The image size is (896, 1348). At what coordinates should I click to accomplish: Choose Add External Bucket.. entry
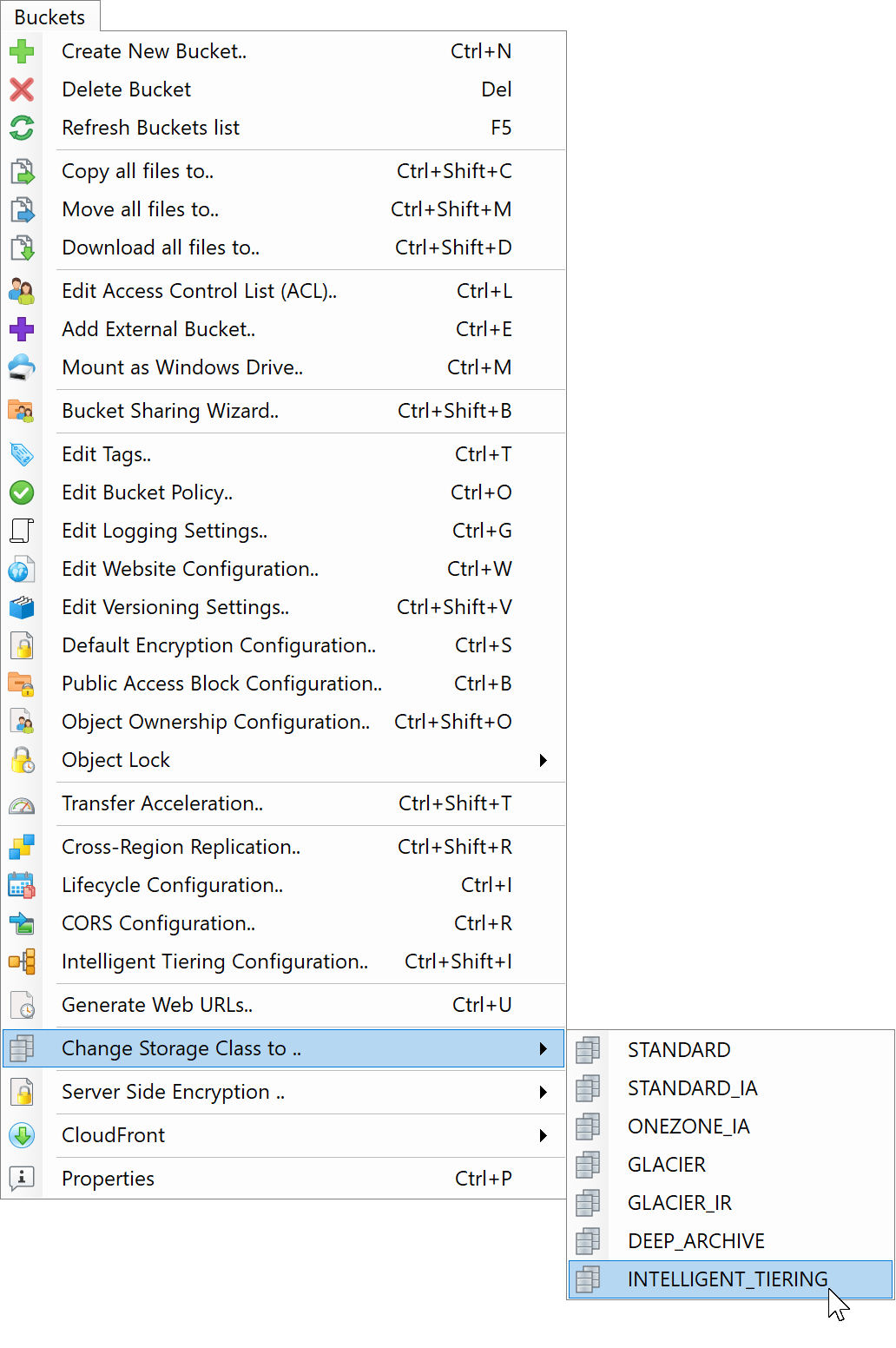pos(284,329)
